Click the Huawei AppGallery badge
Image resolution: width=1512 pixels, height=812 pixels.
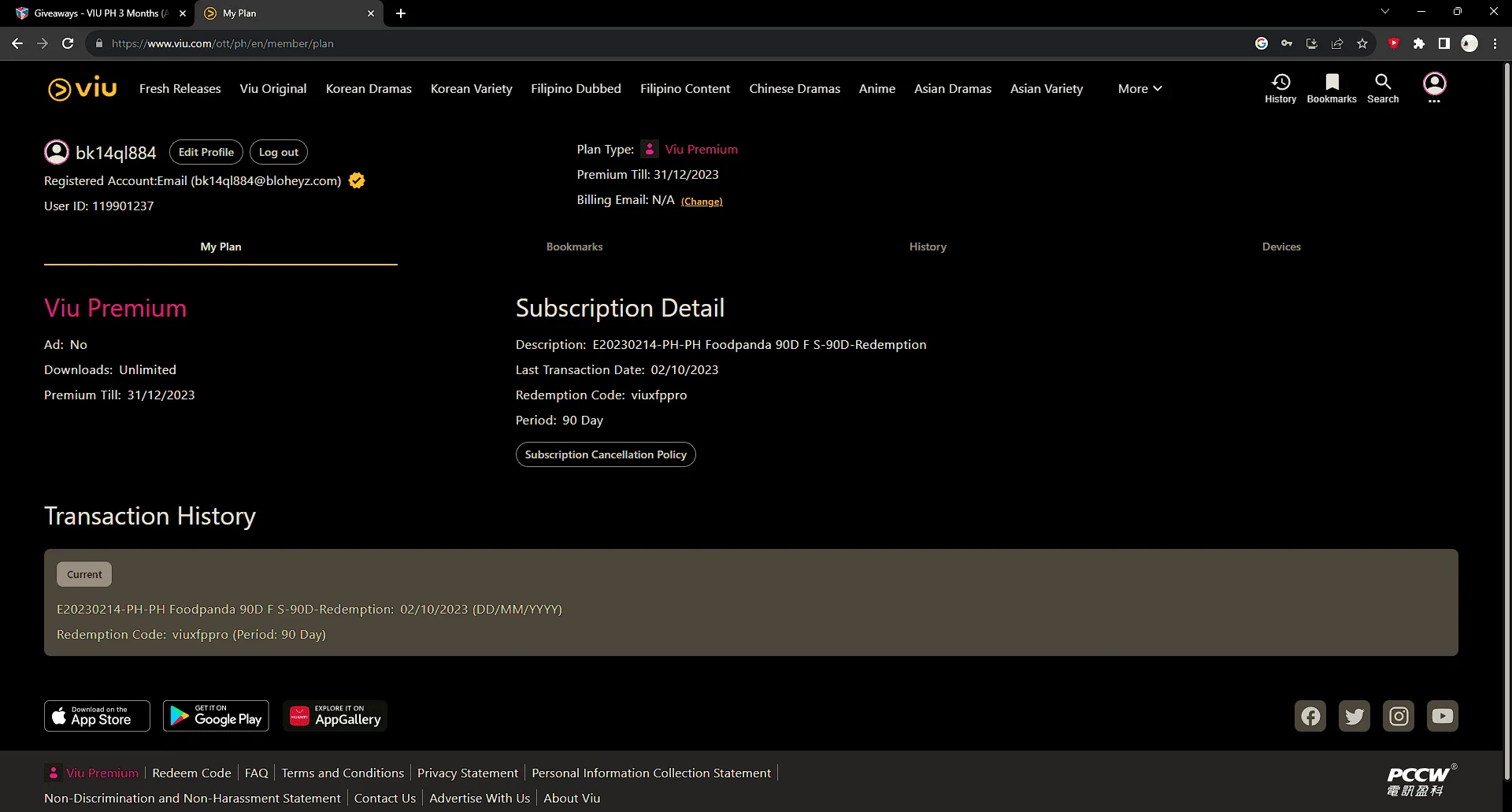tap(335, 716)
